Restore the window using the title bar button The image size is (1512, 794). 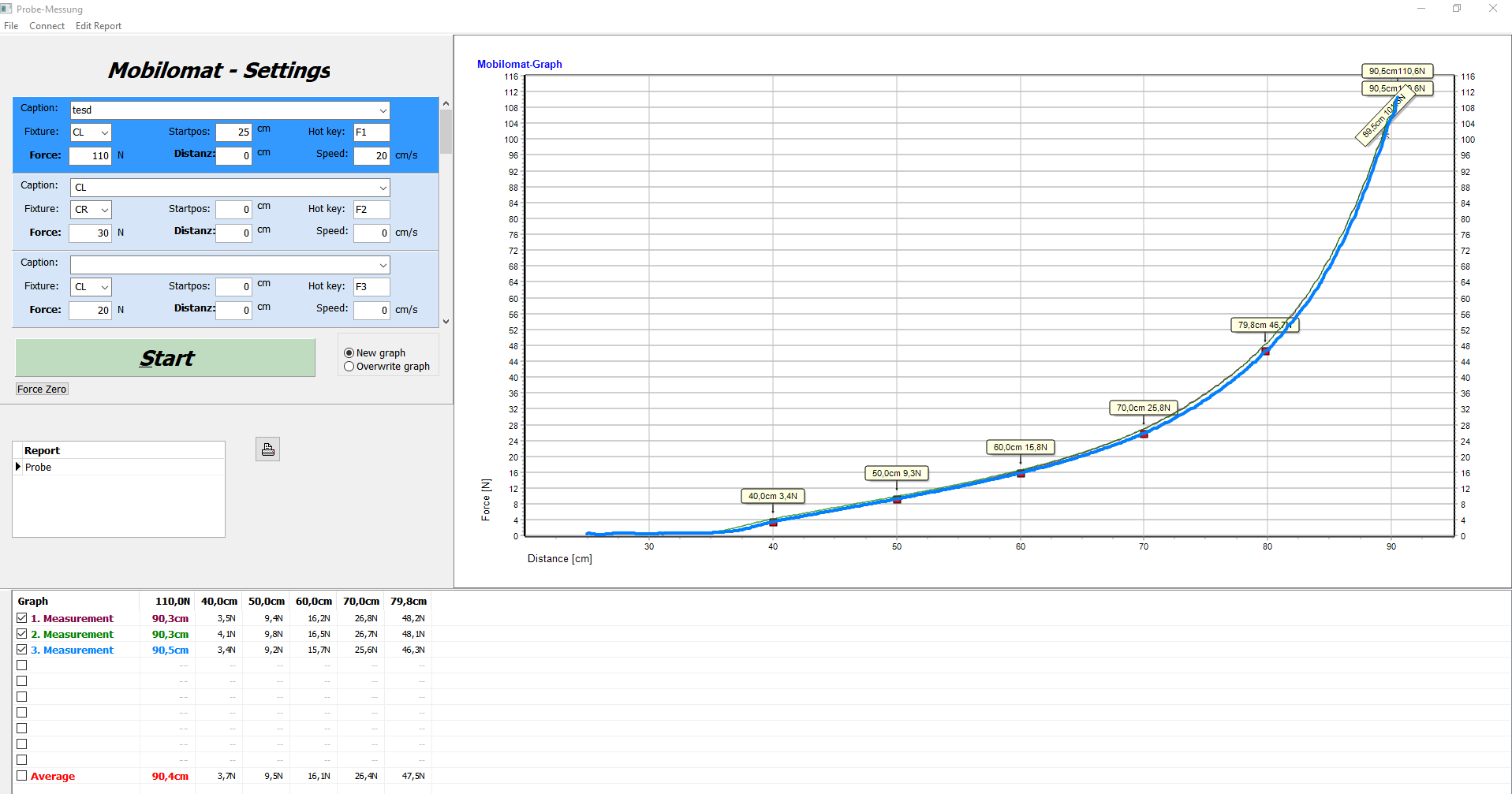click(1456, 9)
